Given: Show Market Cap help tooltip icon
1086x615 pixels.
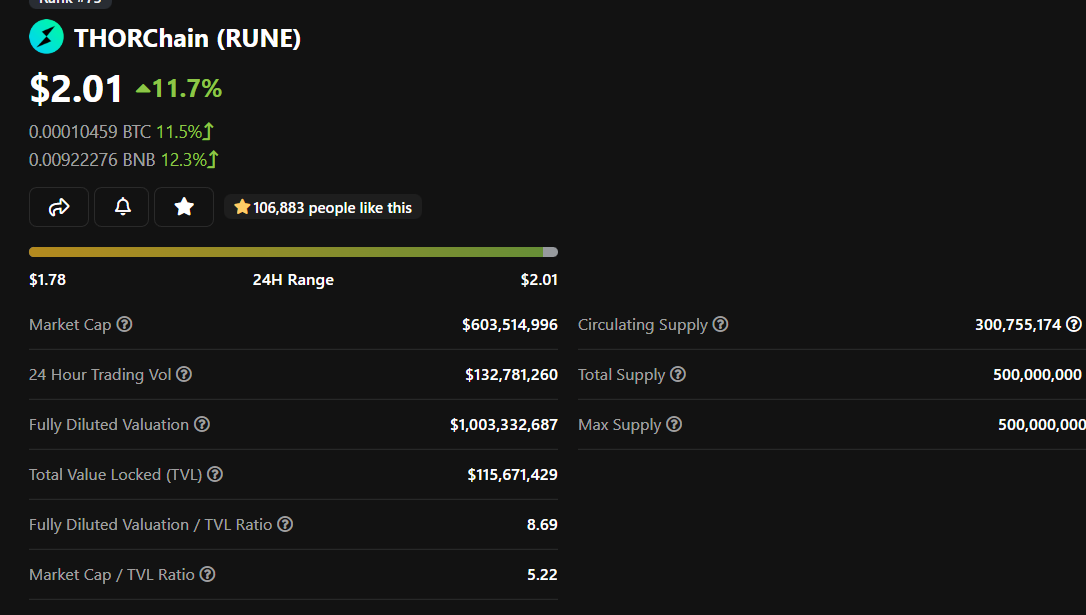Looking at the screenshot, I should 125,324.
